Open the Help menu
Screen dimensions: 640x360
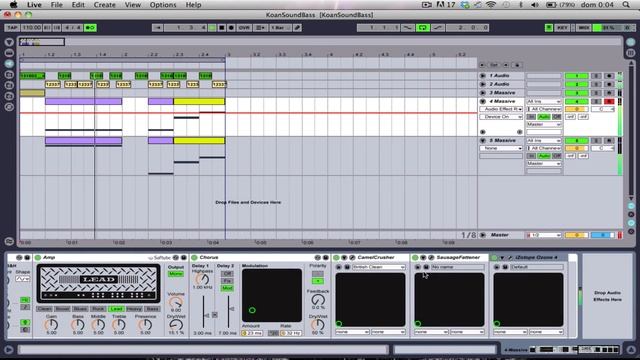(193, 5)
